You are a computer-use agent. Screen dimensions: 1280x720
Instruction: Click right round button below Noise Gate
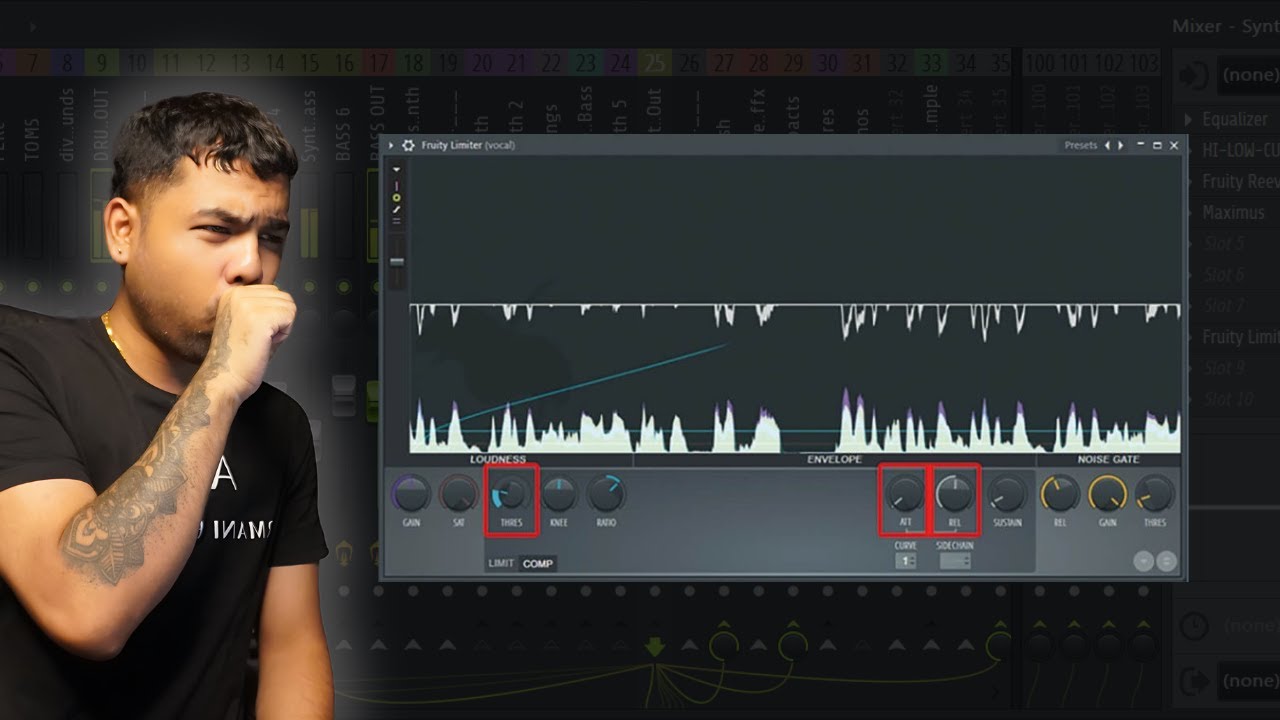click(x=1166, y=561)
